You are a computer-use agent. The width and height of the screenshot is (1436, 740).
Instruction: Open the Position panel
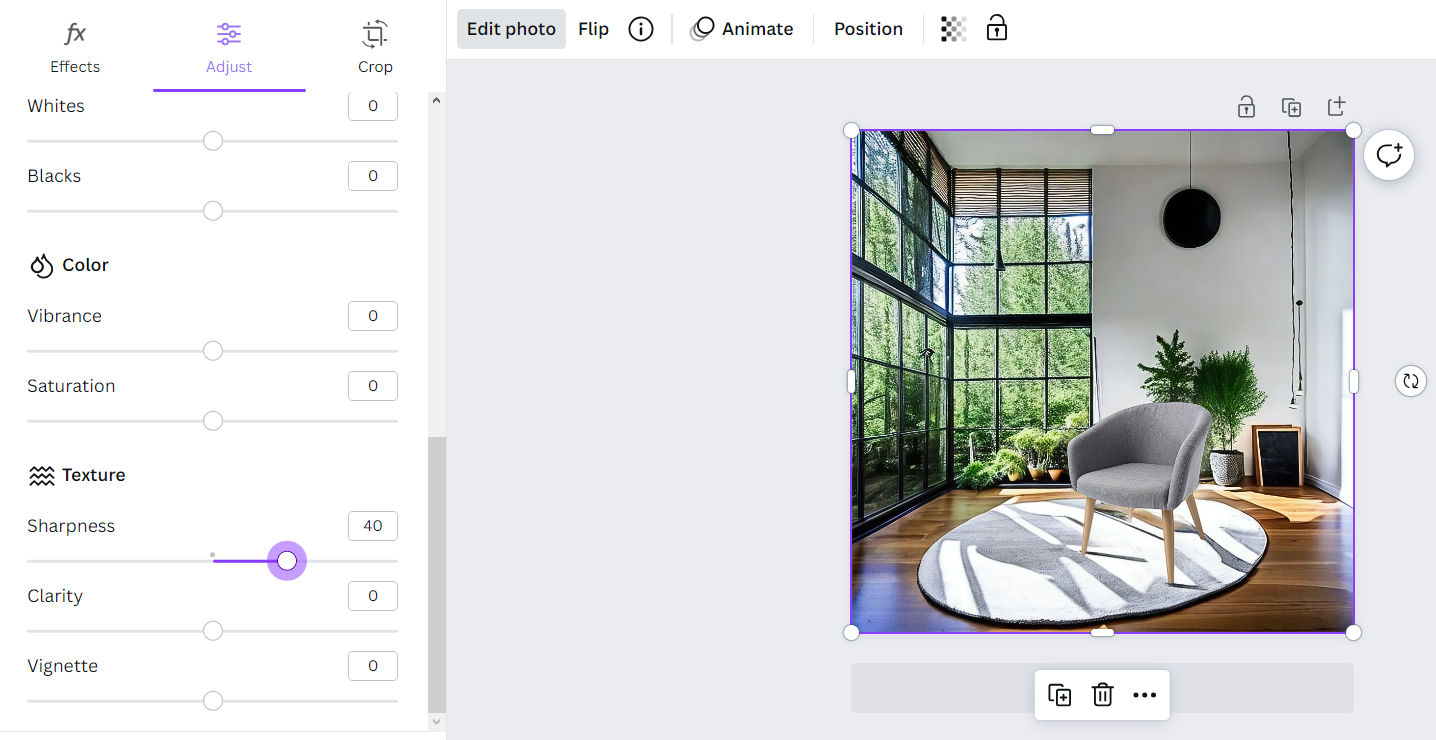tap(868, 29)
